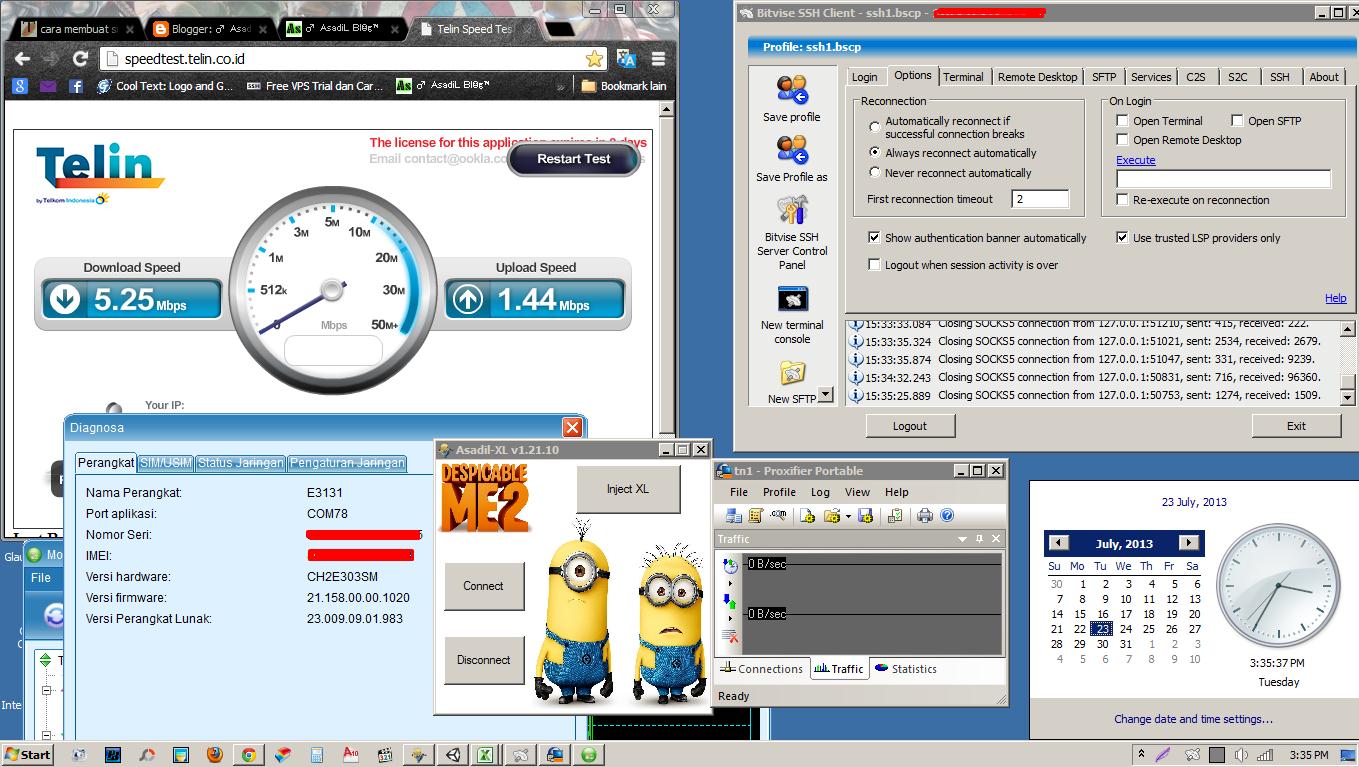Open the Proxifier proxy checker icon
Image resolution: width=1359 pixels, height=767 pixels.
tap(894, 516)
